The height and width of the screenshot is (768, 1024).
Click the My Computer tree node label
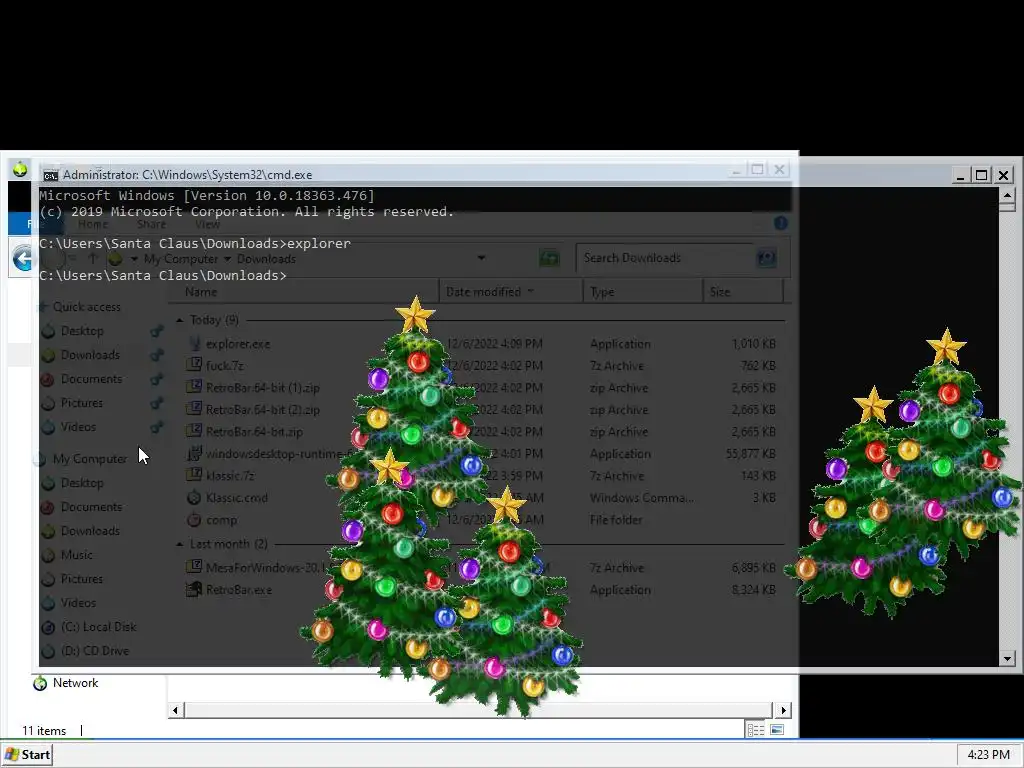(x=90, y=459)
